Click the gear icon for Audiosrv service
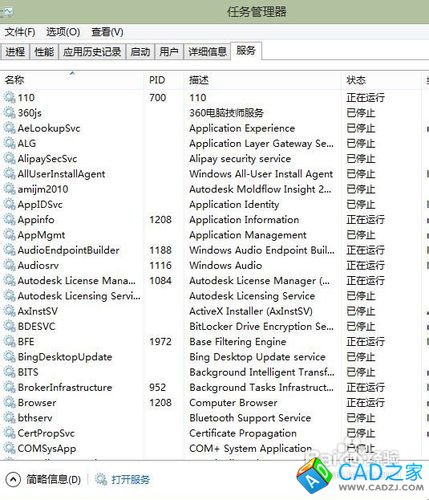Viewport: 429px width, 500px height. (9, 265)
